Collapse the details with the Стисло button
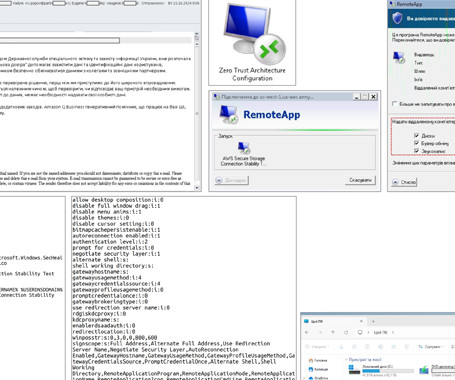Image resolution: width=455 pixels, height=380 pixels. tap(404, 182)
